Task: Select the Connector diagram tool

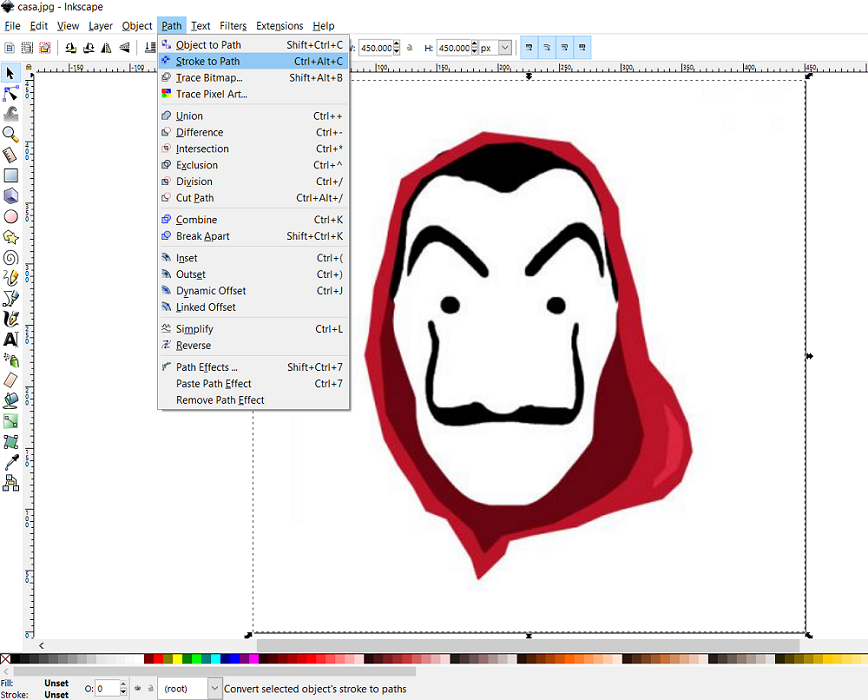Action: coord(11,483)
